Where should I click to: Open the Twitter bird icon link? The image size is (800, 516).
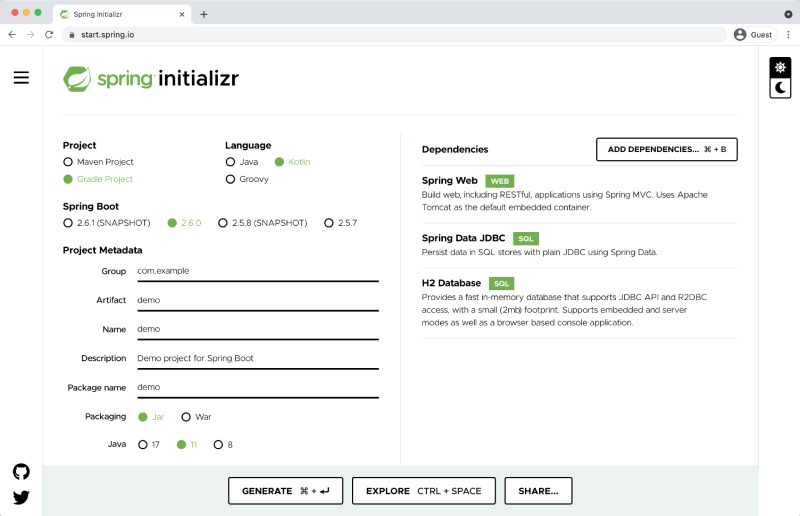21,497
